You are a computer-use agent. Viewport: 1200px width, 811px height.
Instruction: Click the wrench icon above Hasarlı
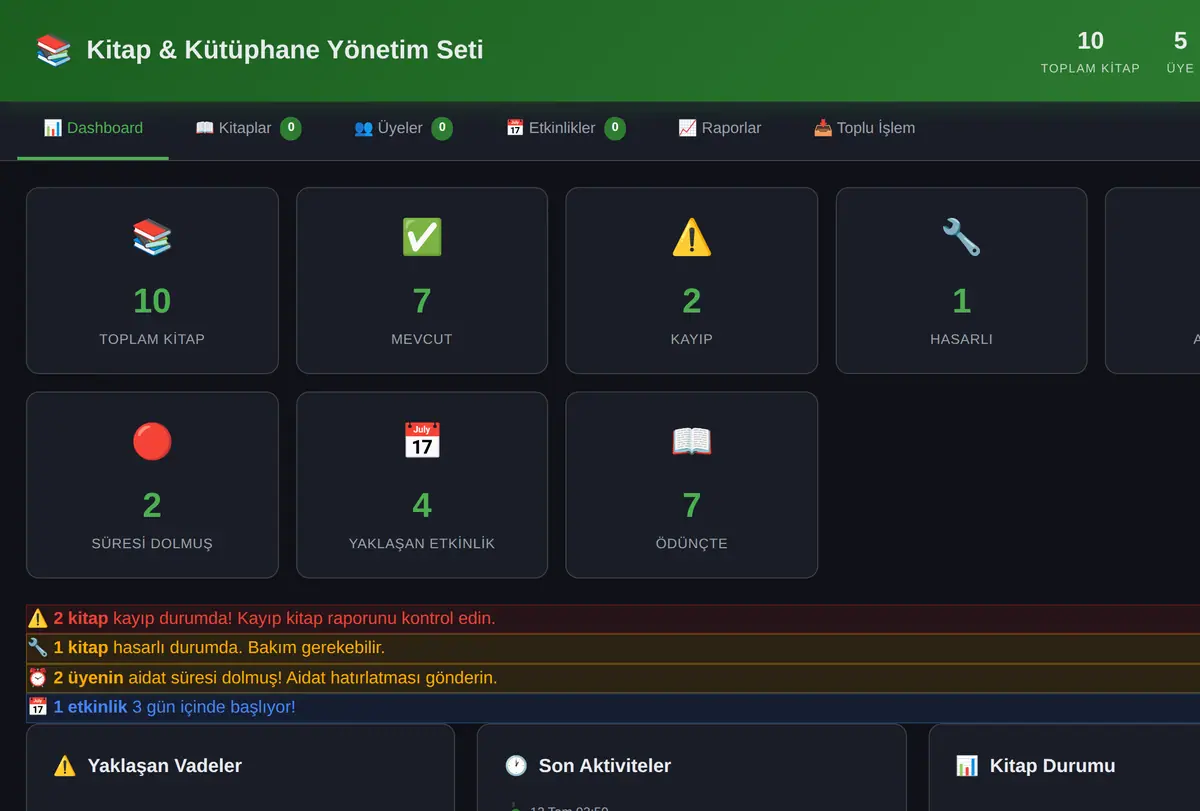pos(961,238)
